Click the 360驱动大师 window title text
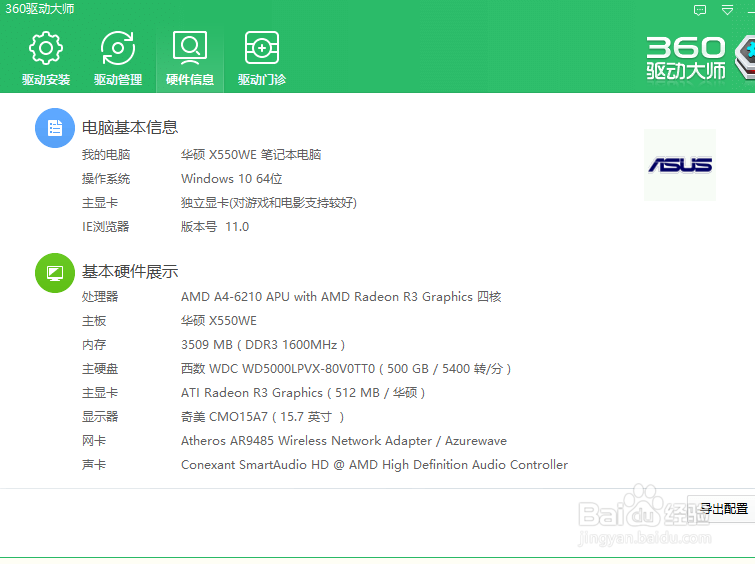Image resolution: width=755 pixels, height=564 pixels. coord(39,9)
